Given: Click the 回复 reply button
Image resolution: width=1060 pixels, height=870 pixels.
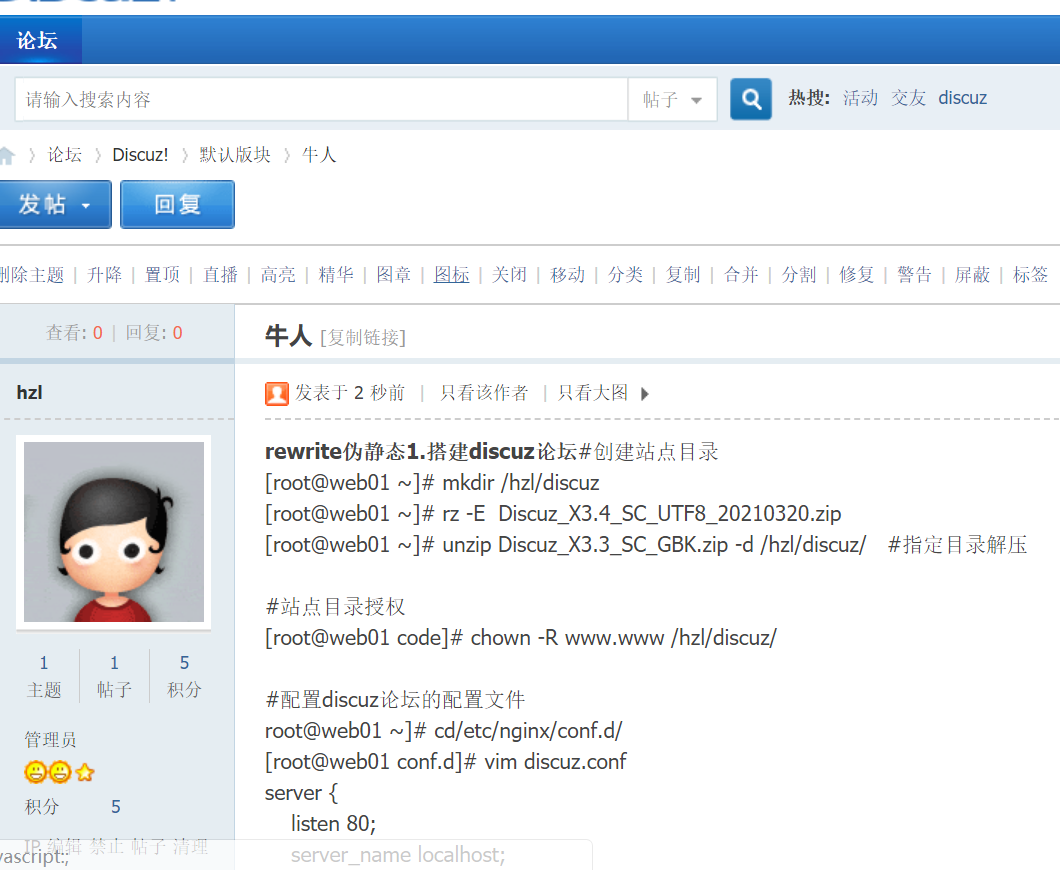Looking at the screenshot, I should tap(177, 204).
